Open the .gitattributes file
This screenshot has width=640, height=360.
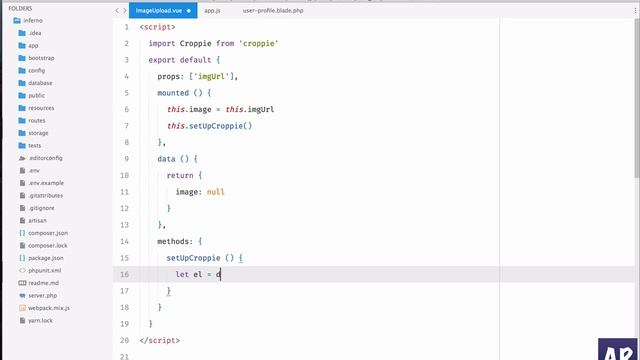(45, 196)
